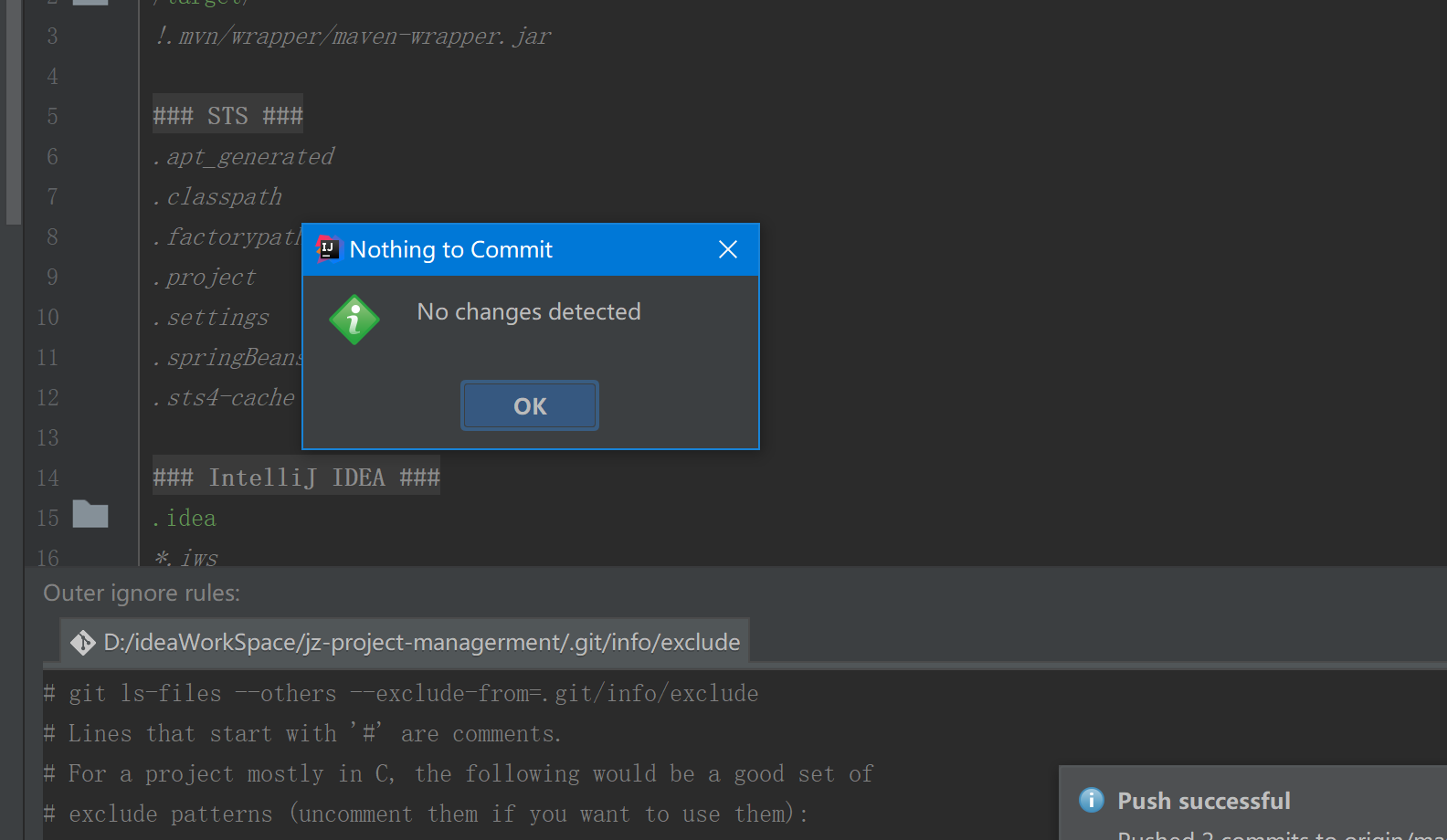Click the Push successful notification title
The width and height of the screenshot is (1447, 840).
pyautogui.click(x=1203, y=801)
